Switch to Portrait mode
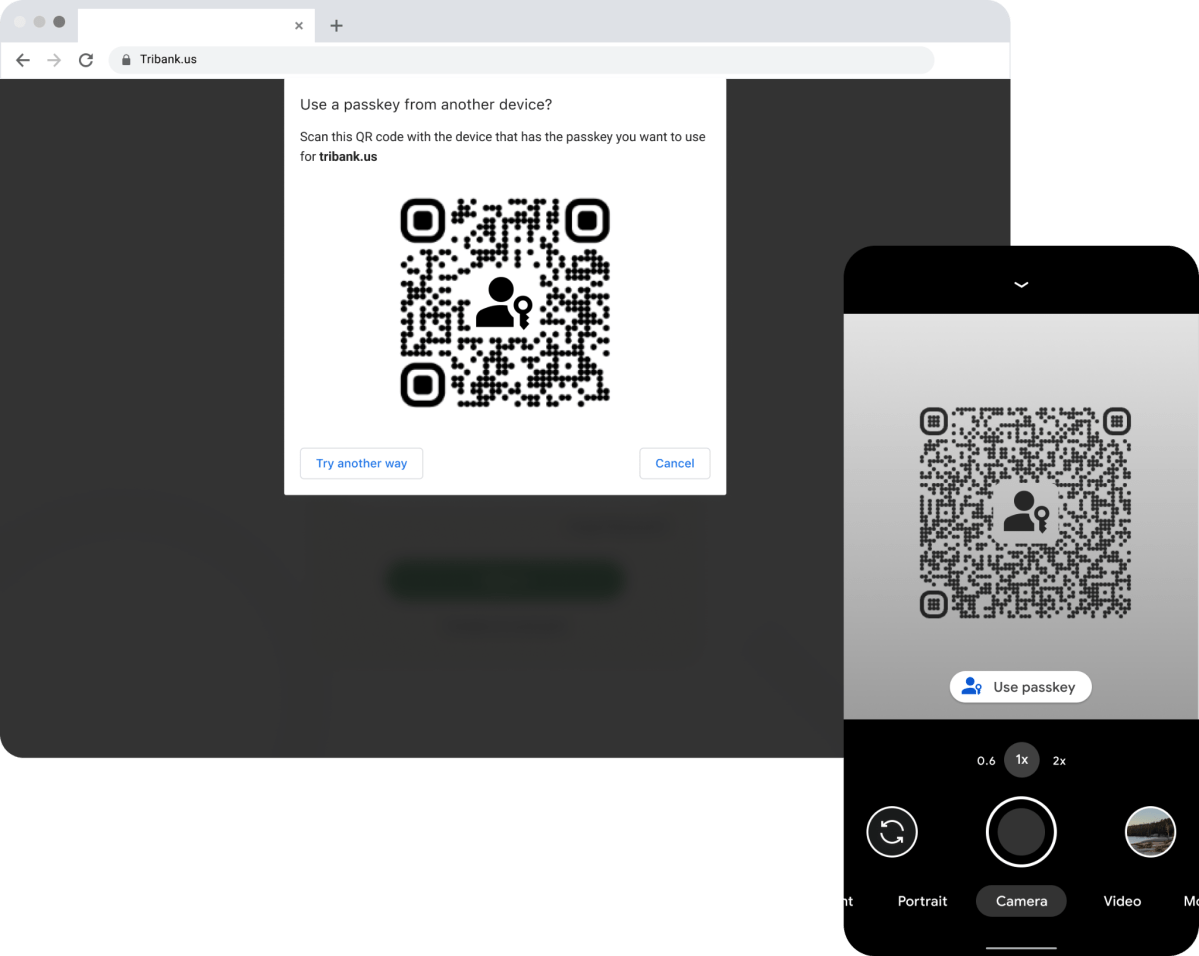The width and height of the screenshot is (1199, 956). tap(921, 901)
